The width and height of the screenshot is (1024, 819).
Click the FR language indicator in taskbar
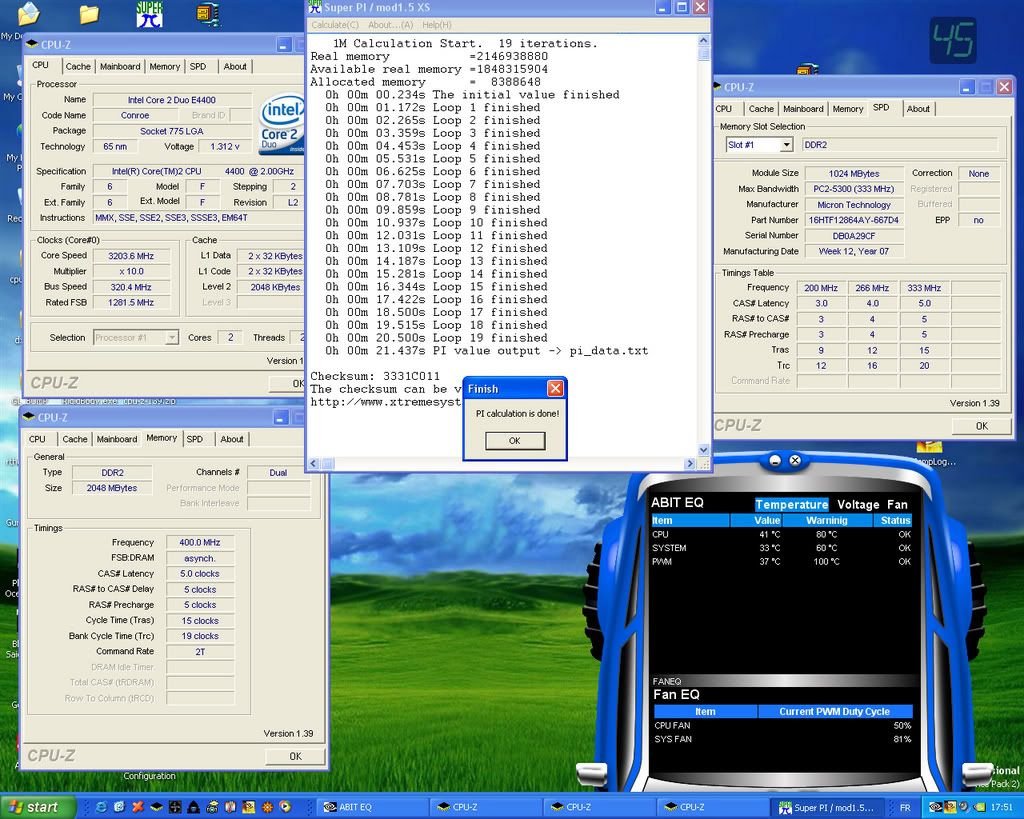(905, 806)
